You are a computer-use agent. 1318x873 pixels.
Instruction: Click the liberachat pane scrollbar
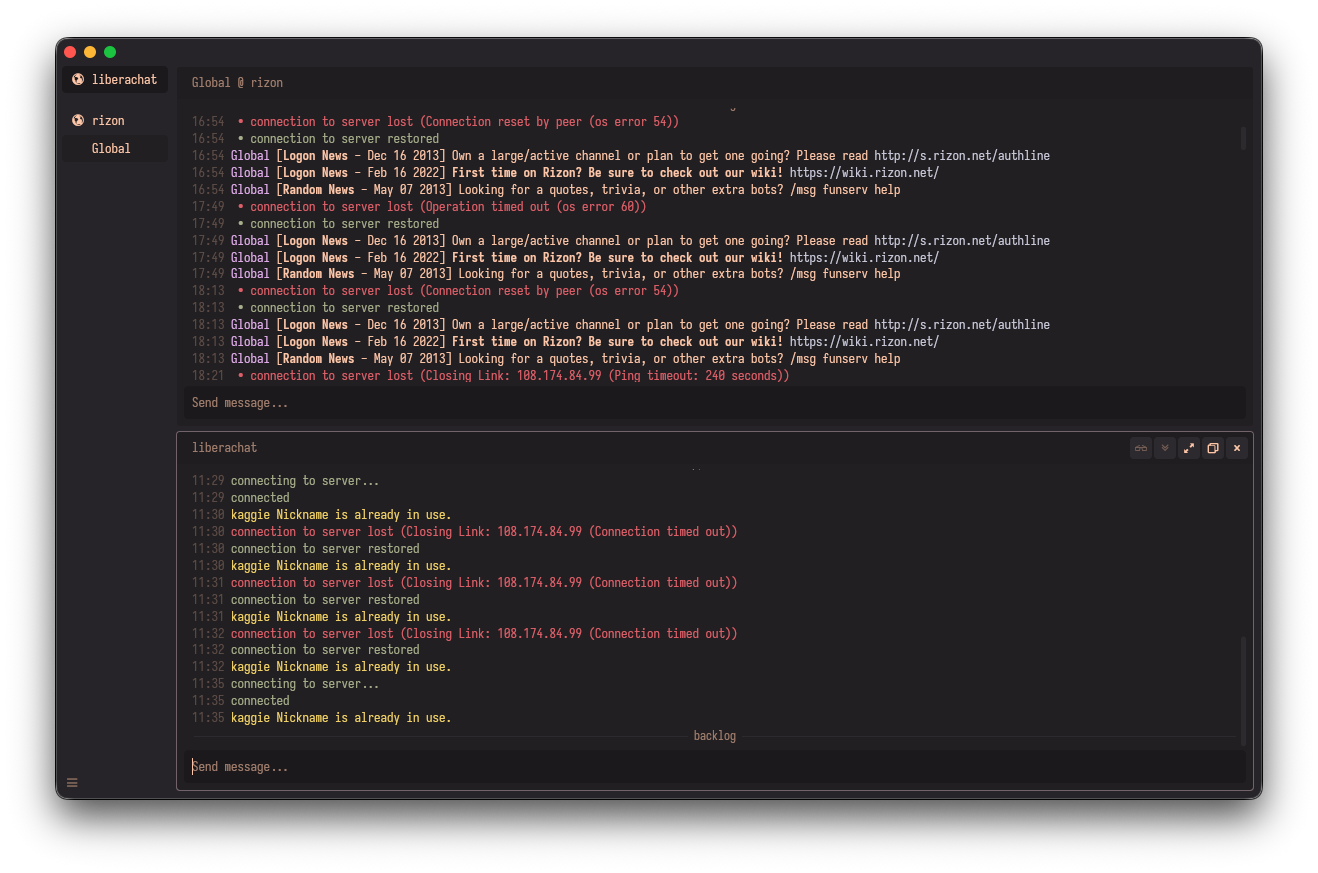tap(1243, 690)
